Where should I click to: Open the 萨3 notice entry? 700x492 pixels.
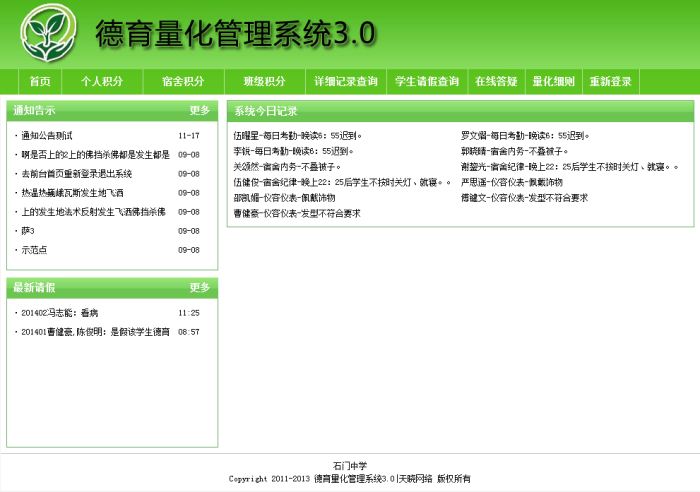[28, 231]
